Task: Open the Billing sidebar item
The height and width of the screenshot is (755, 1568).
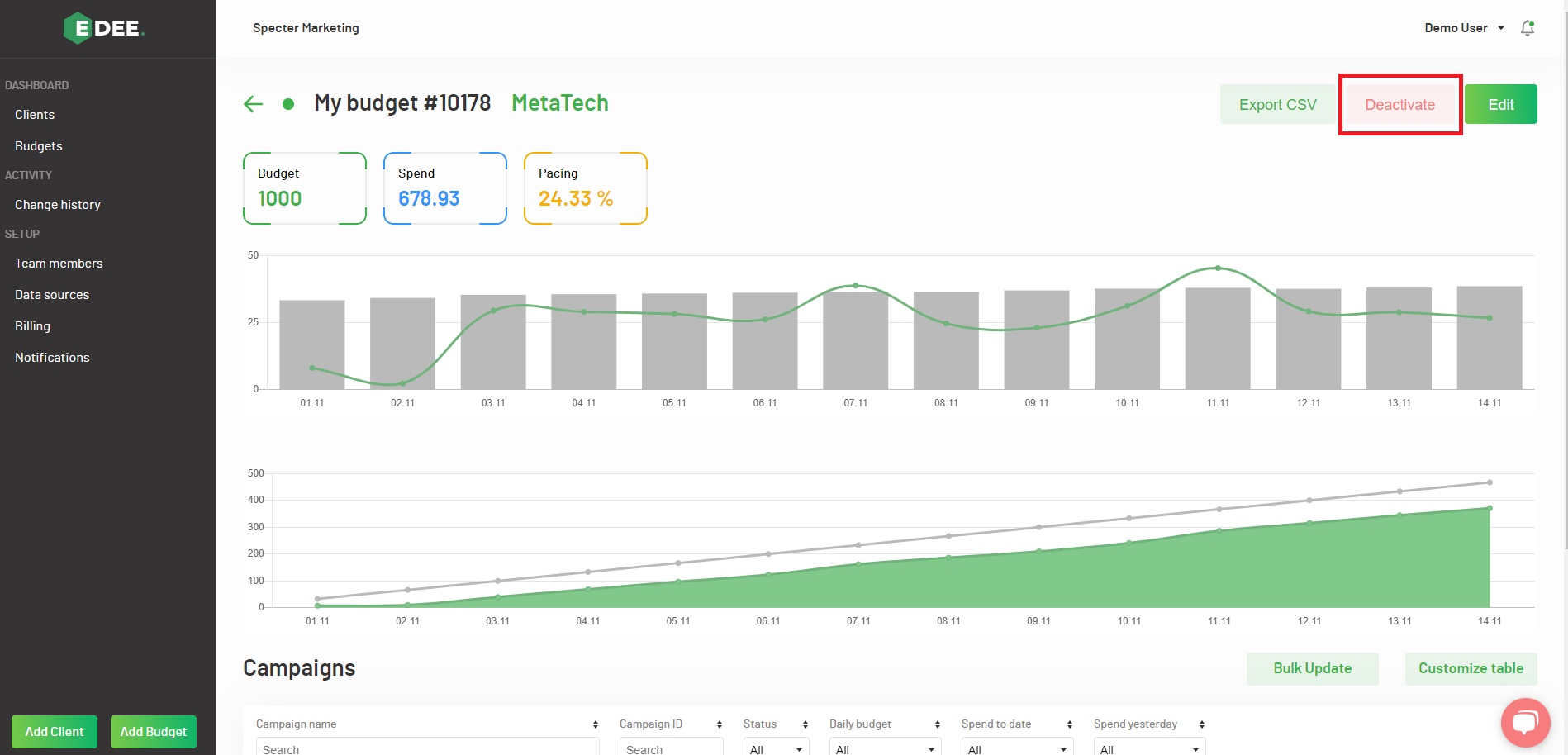Action: click(32, 326)
